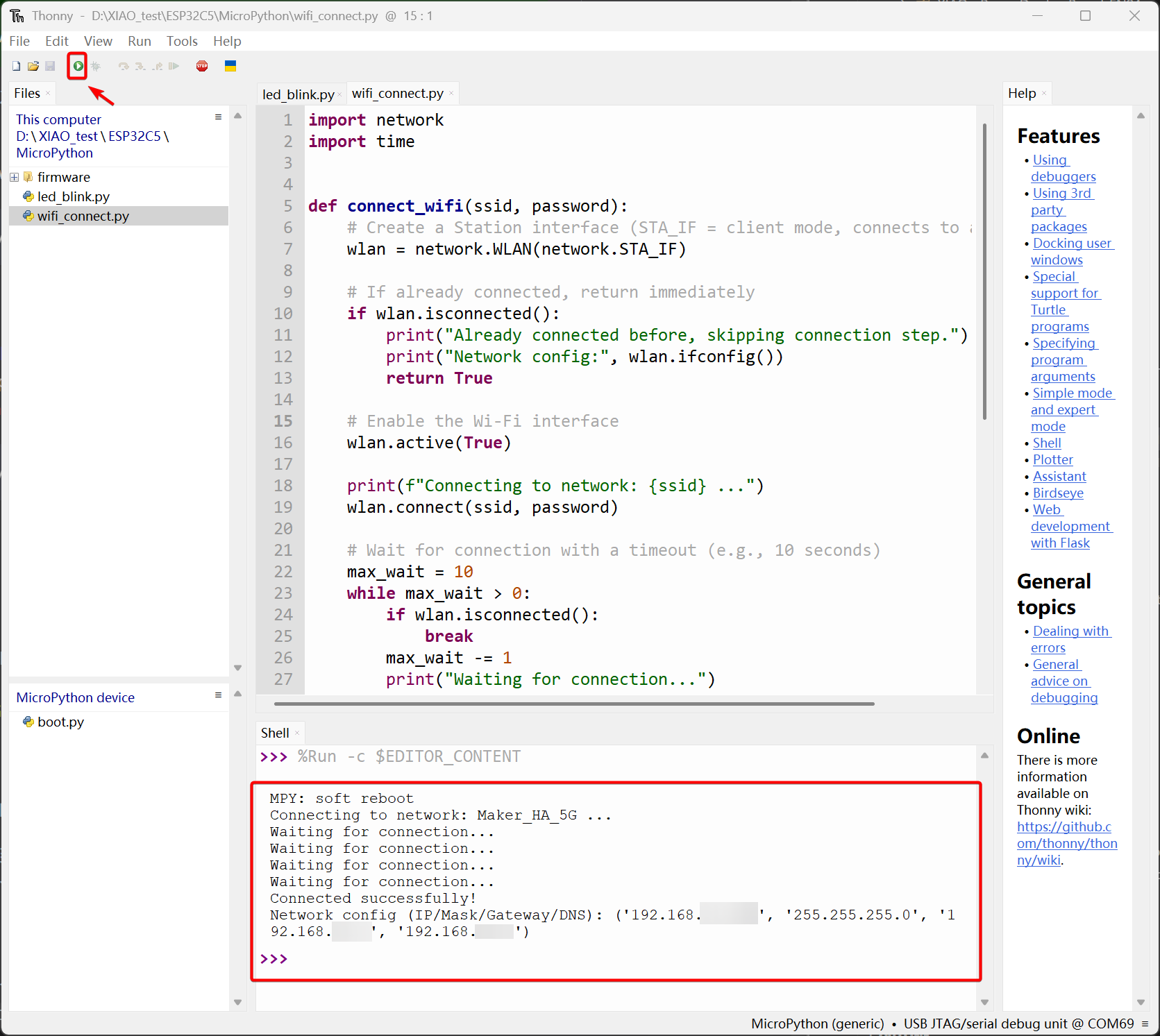Create a new file using the toolbar icon
Image resolution: width=1160 pixels, height=1036 pixels.
16,66
